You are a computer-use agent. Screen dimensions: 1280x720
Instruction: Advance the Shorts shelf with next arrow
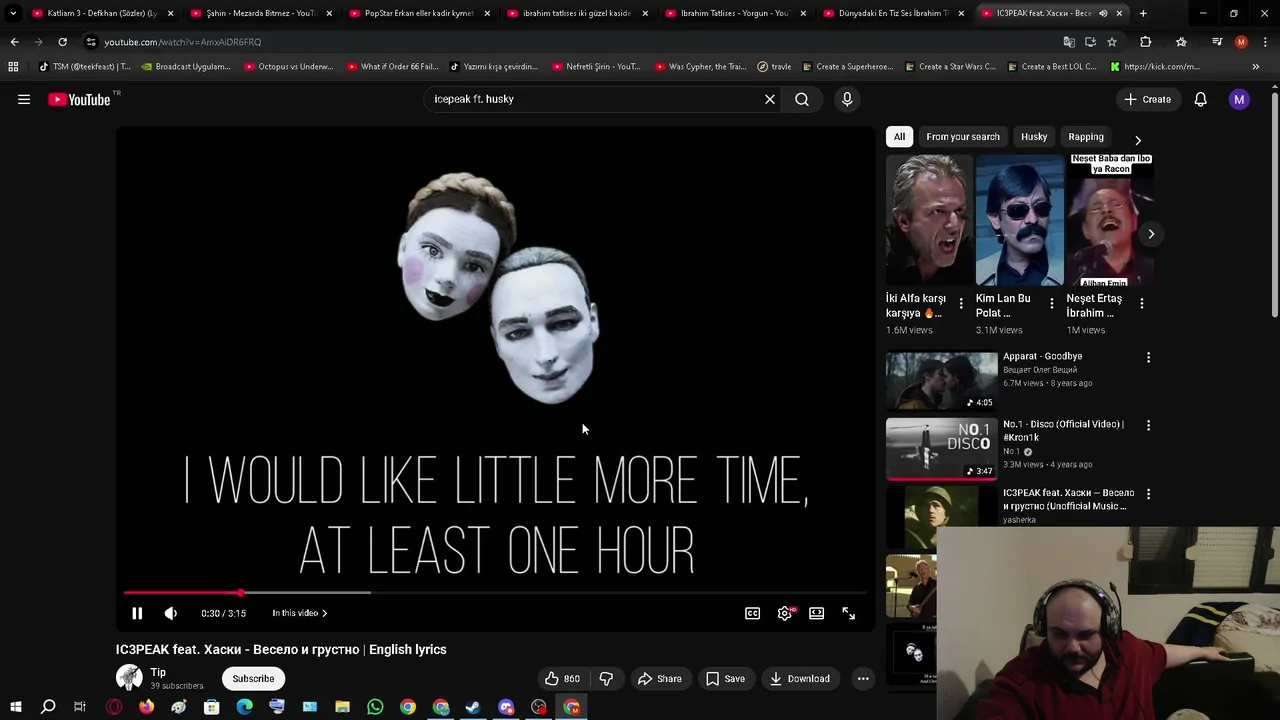pyautogui.click(x=1151, y=234)
